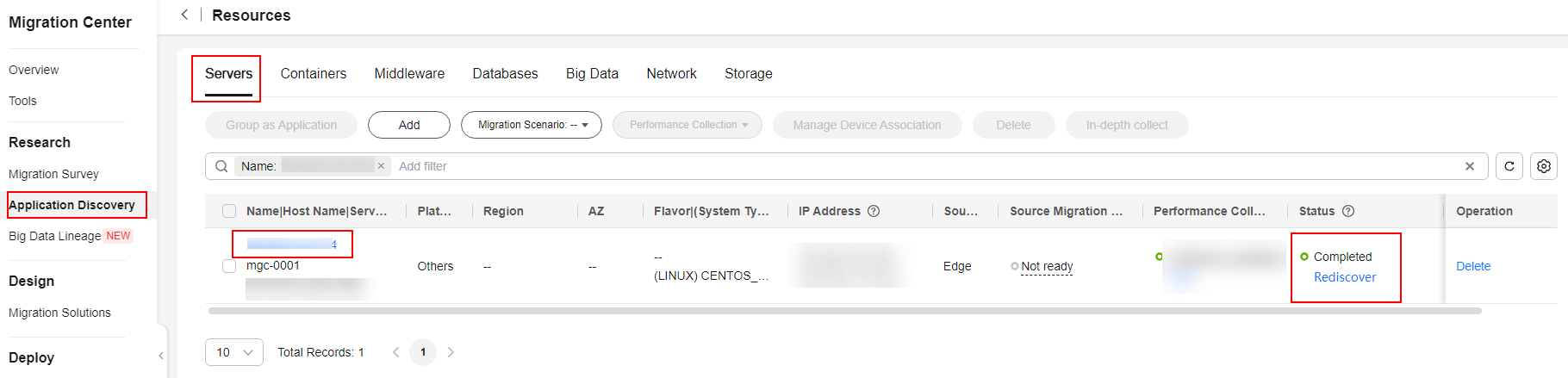
Task: Switch to the Containers tab
Action: click(314, 74)
